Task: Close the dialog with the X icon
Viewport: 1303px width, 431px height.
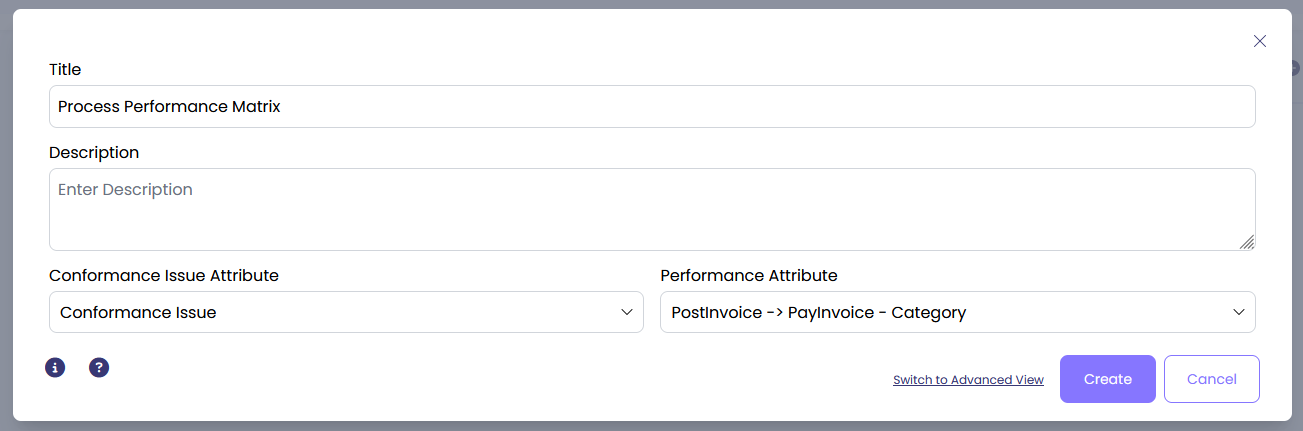Action: click(1260, 41)
